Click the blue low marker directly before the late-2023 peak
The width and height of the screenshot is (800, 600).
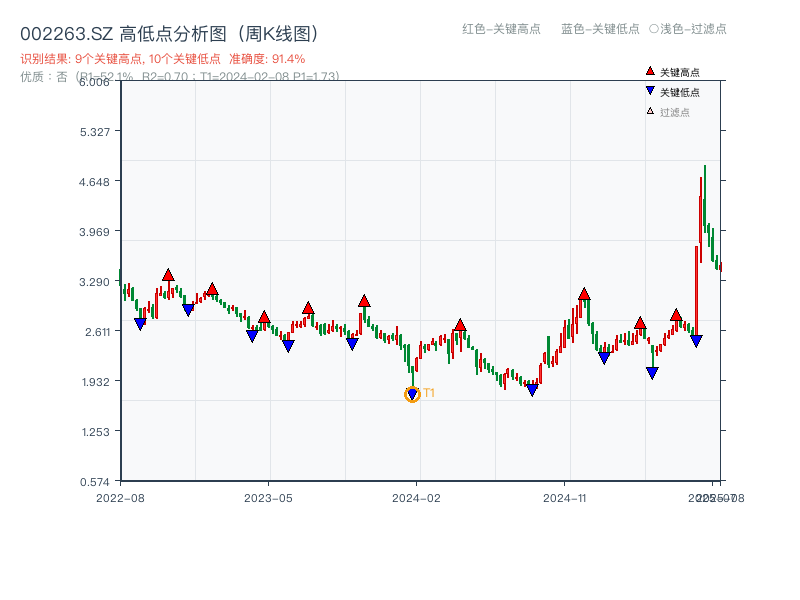point(352,344)
